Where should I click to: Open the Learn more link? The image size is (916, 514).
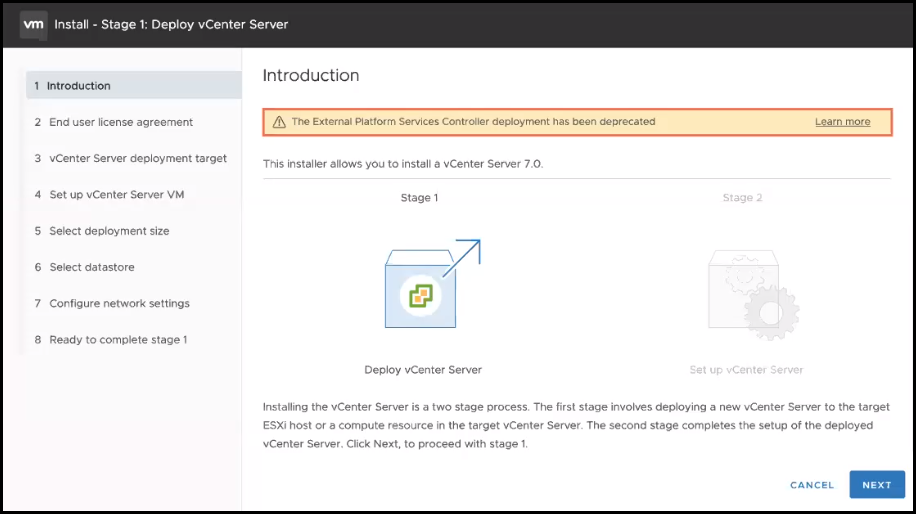(x=842, y=122)
